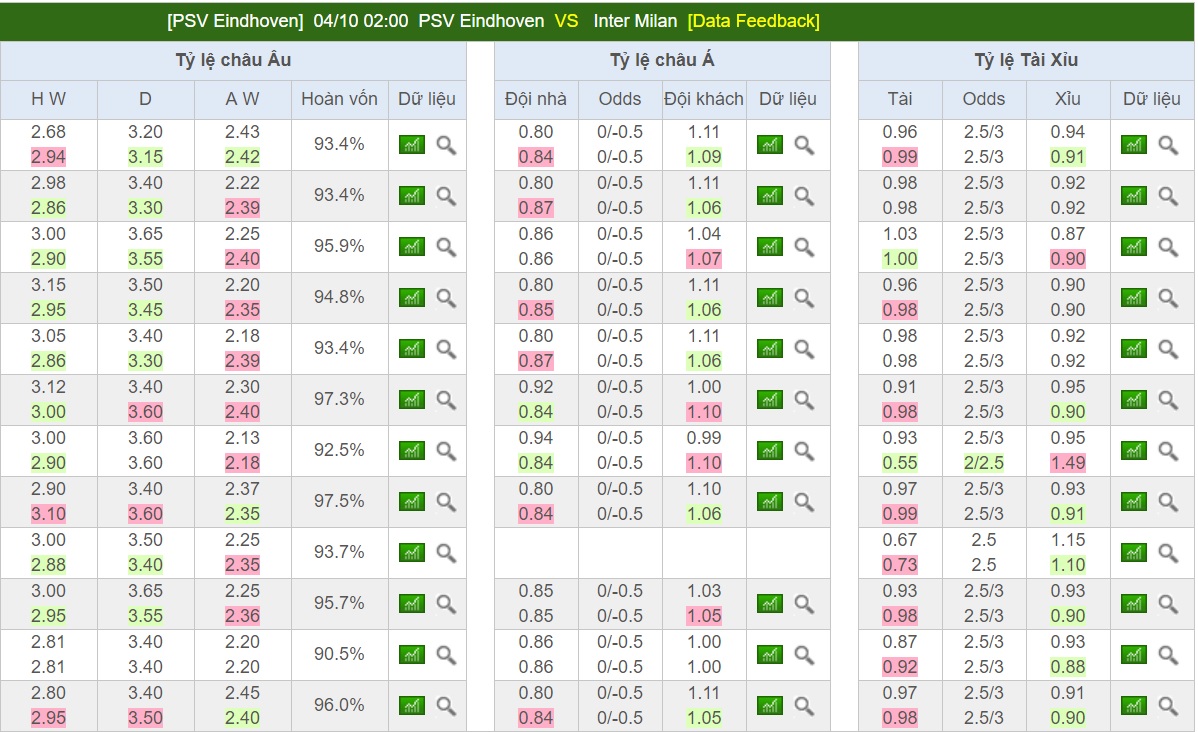Open chart icon in the 95.9% payout row
Image resolution: width=1198 pixels, height=732 pixels.
(412, 247)
